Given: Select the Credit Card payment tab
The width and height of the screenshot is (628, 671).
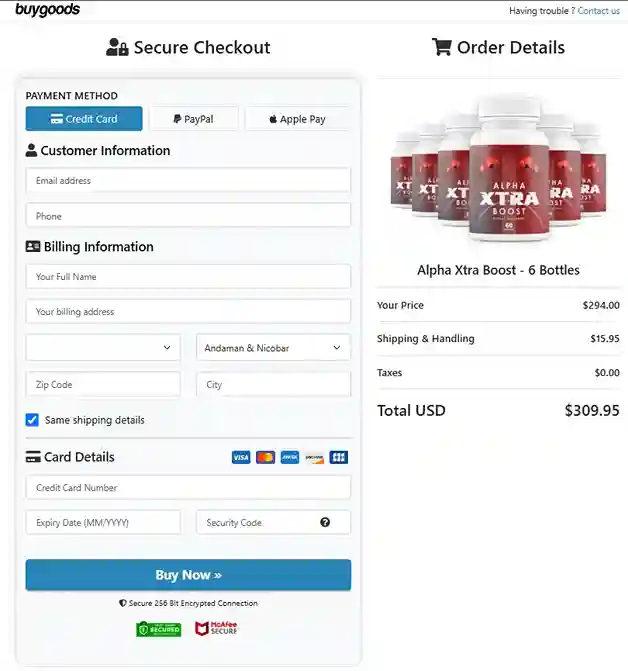Looking at the screenshot, I should pos(84,119).
